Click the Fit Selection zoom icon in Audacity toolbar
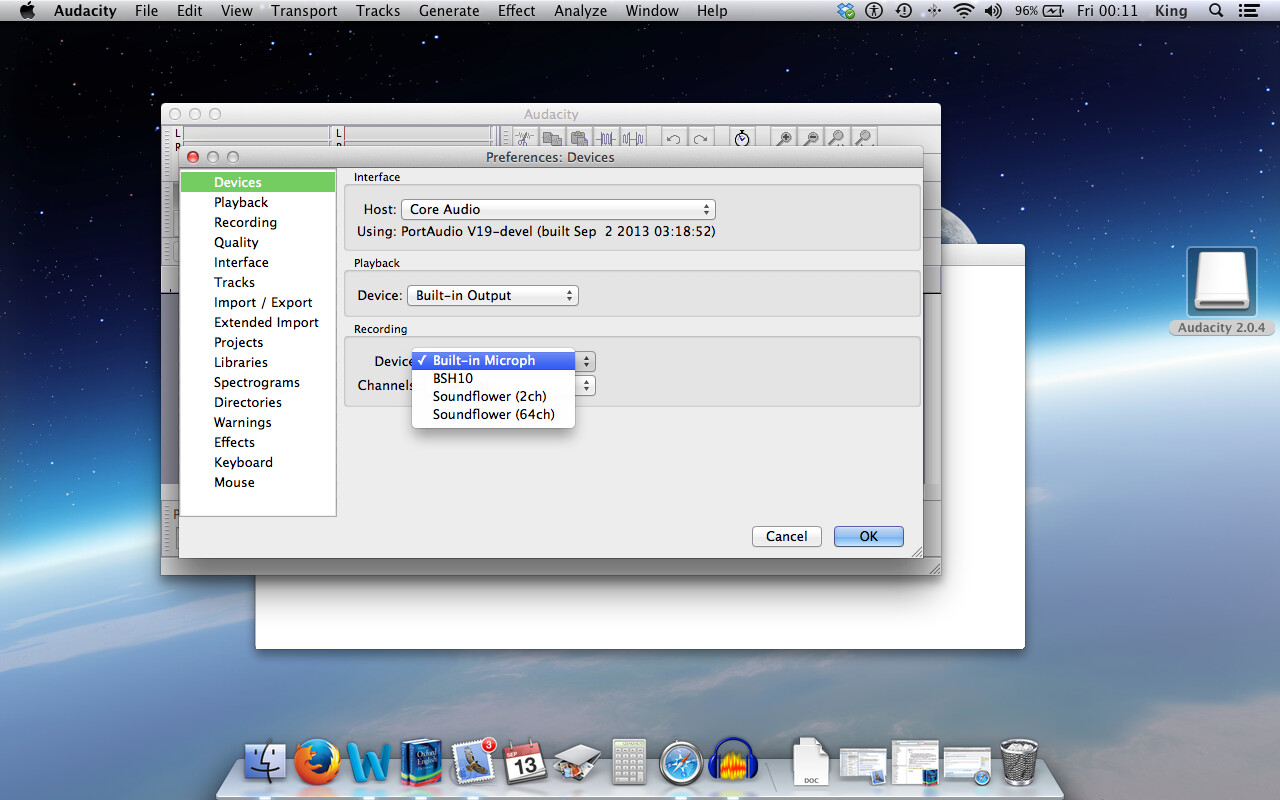Viewport: 1280px width, 800px height. pos(837,138)
